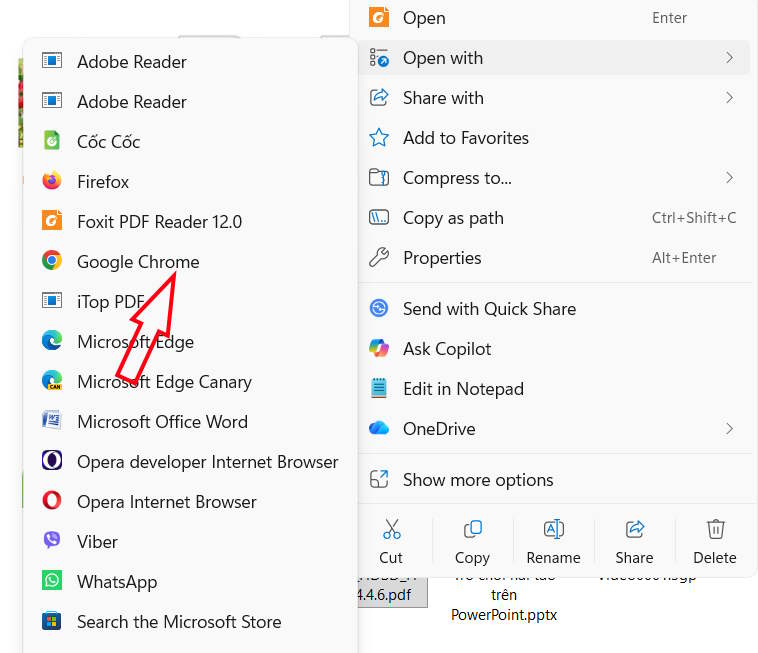
Task: Click the Firefox icon in the app list
Action: click(x=52, y=181)
